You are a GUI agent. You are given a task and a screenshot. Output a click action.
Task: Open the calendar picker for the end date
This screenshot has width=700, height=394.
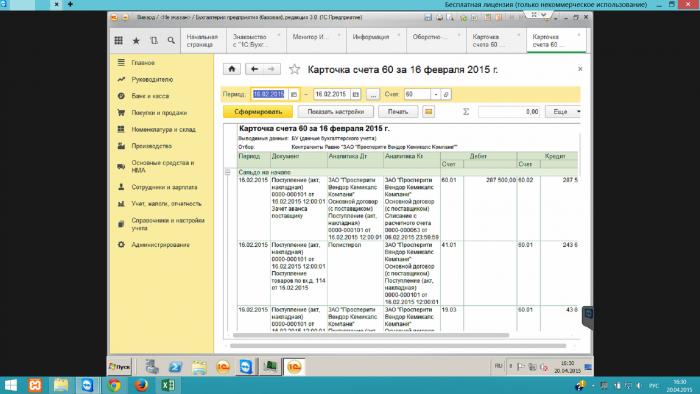[356, 94]
